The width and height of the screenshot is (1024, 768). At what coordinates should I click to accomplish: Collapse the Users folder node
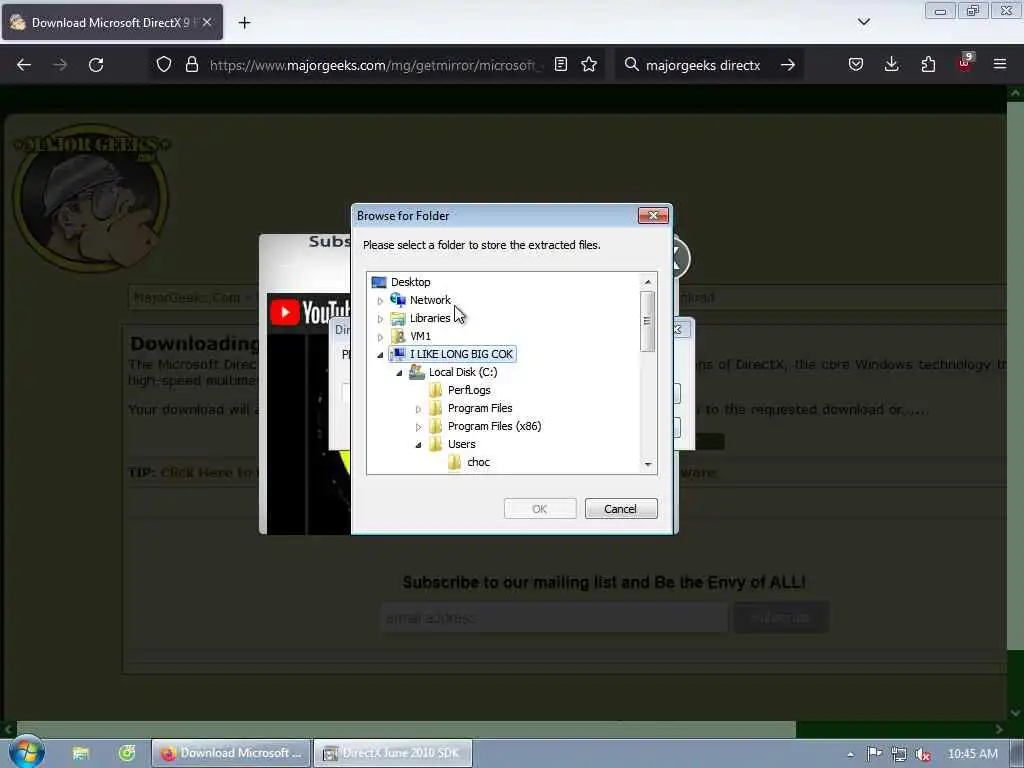[418, 445]
